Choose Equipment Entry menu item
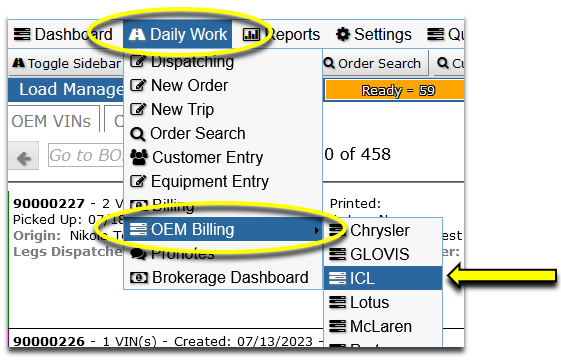561x360 pixels. click(x=223, y=181)
